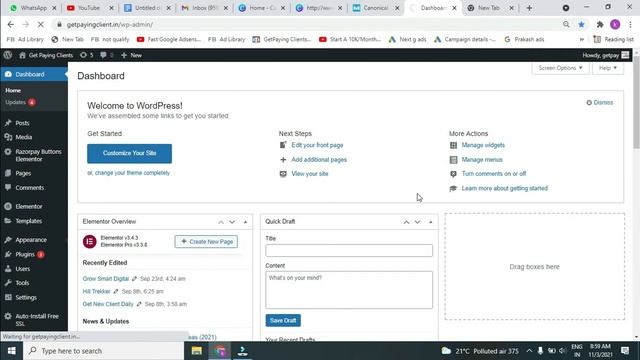The width and height of the screenshot is (640, 360).
Task: Go to Updates submenu item
Action: click(20, 102)
